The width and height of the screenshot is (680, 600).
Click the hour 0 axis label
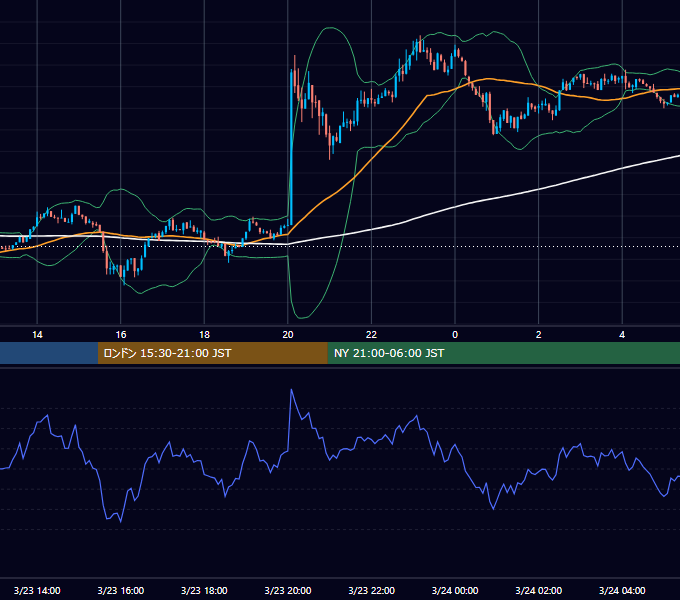(455, 335)
